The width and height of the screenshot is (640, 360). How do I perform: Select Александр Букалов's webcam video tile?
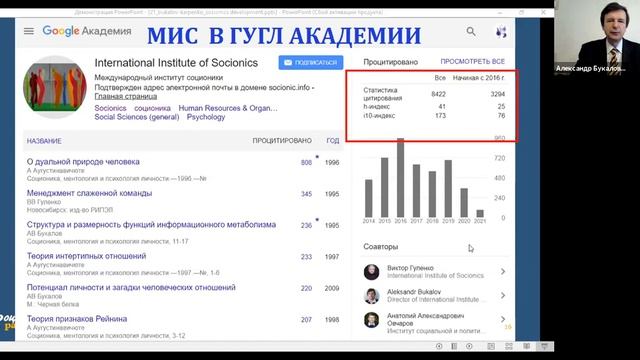[597, 38]
